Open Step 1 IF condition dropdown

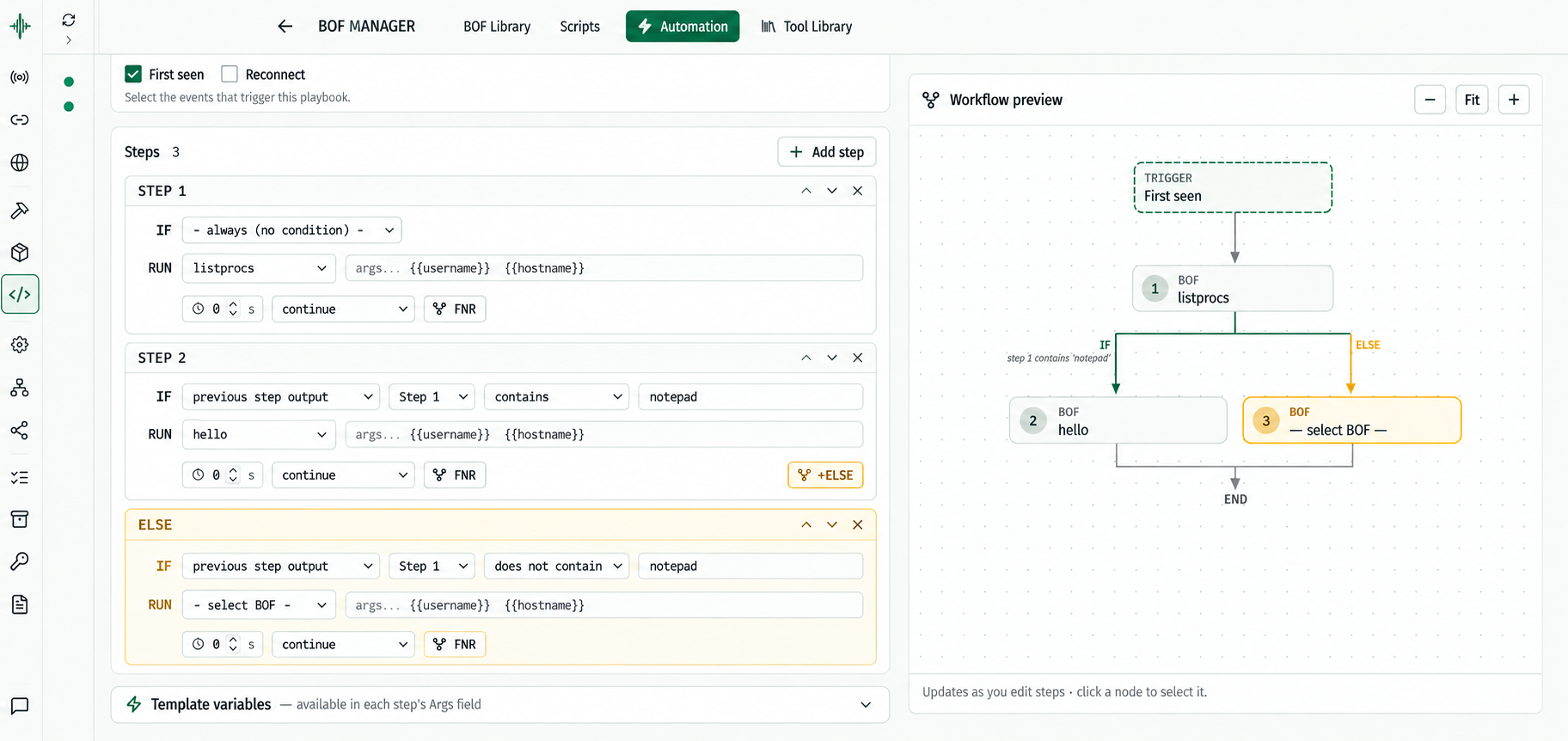292,230
